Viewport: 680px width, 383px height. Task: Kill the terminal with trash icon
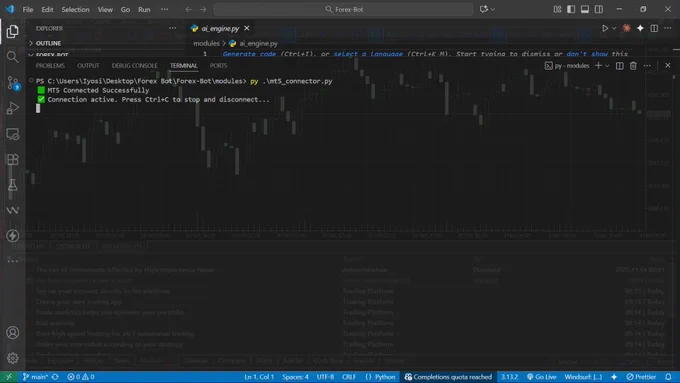[x=633, y=65]
